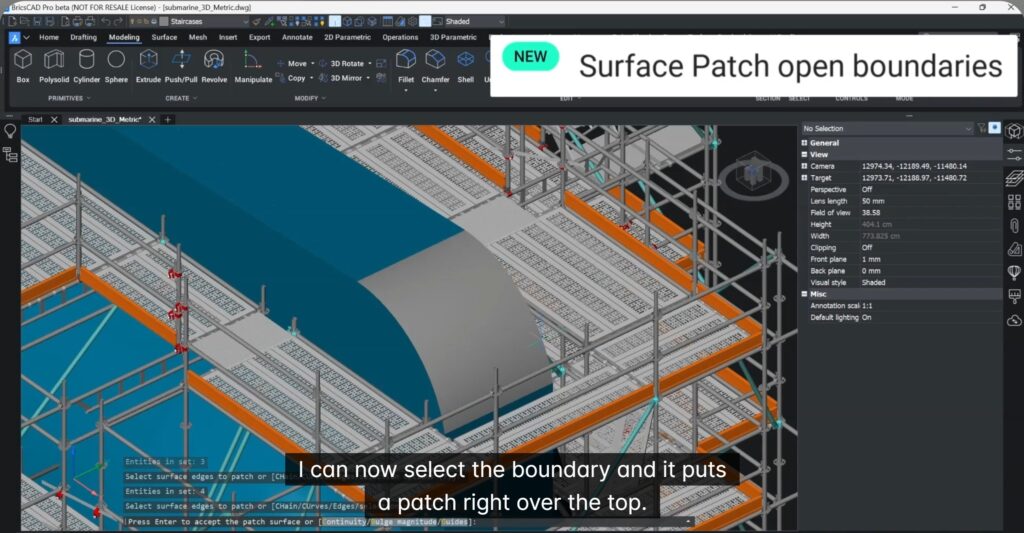
Task: Expand the Camera coordinates row
Action: pyautogui.click(x=805, y=166)
